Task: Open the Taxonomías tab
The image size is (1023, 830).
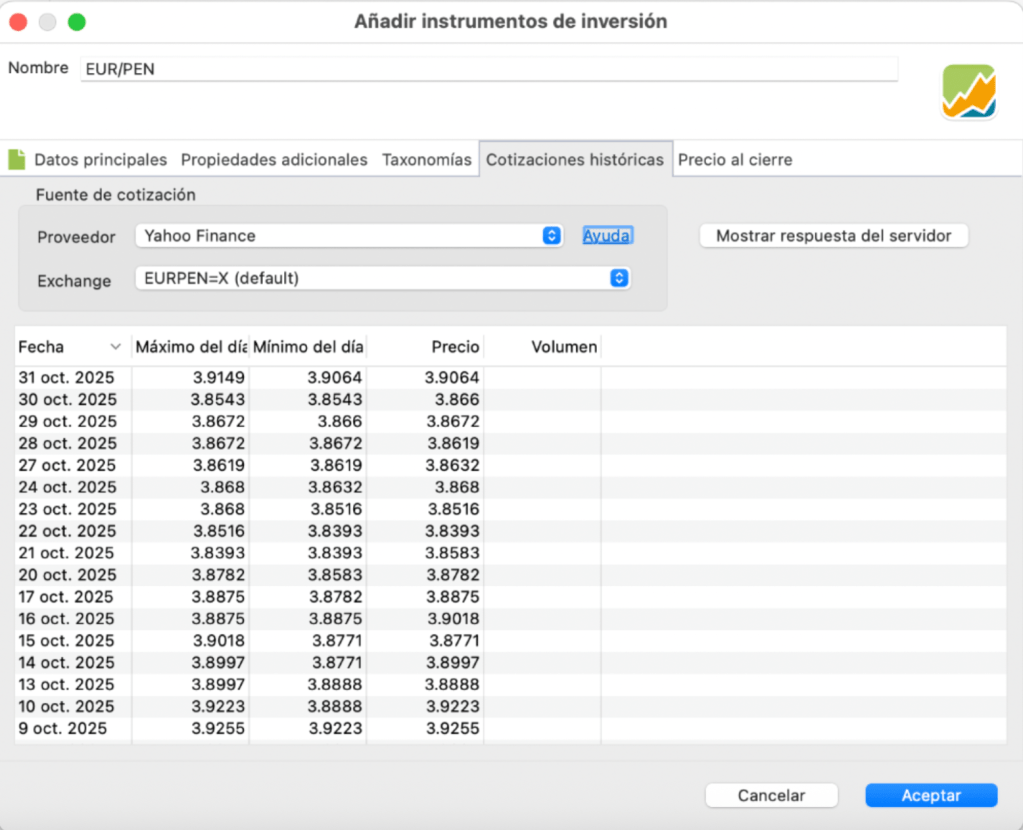Action: tap(426, 160)
